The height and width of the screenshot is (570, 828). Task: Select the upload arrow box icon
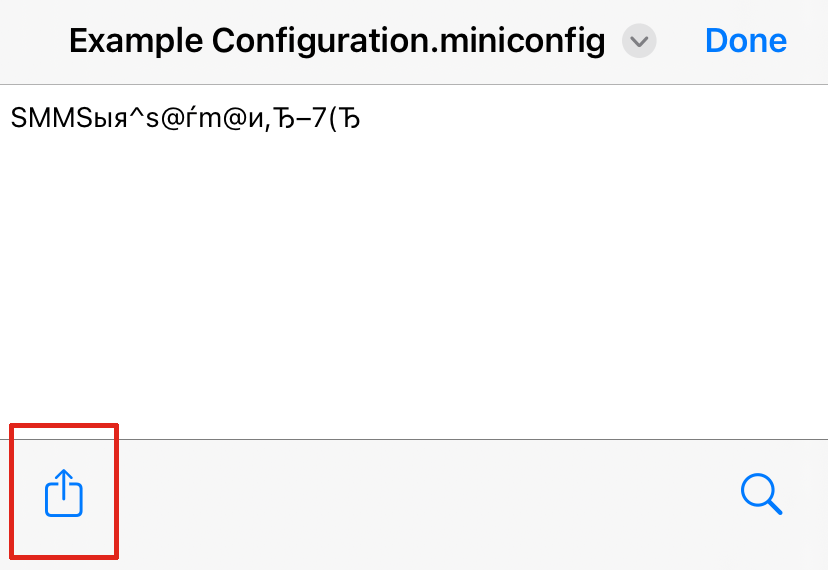[64, 494]
